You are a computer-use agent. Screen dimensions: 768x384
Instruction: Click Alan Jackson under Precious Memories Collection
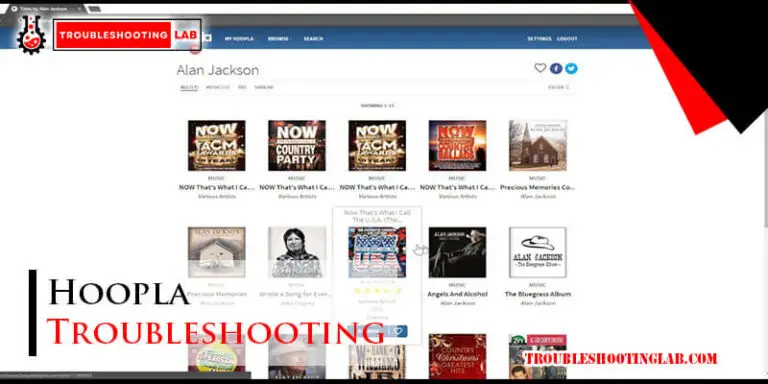coord(538,196)
